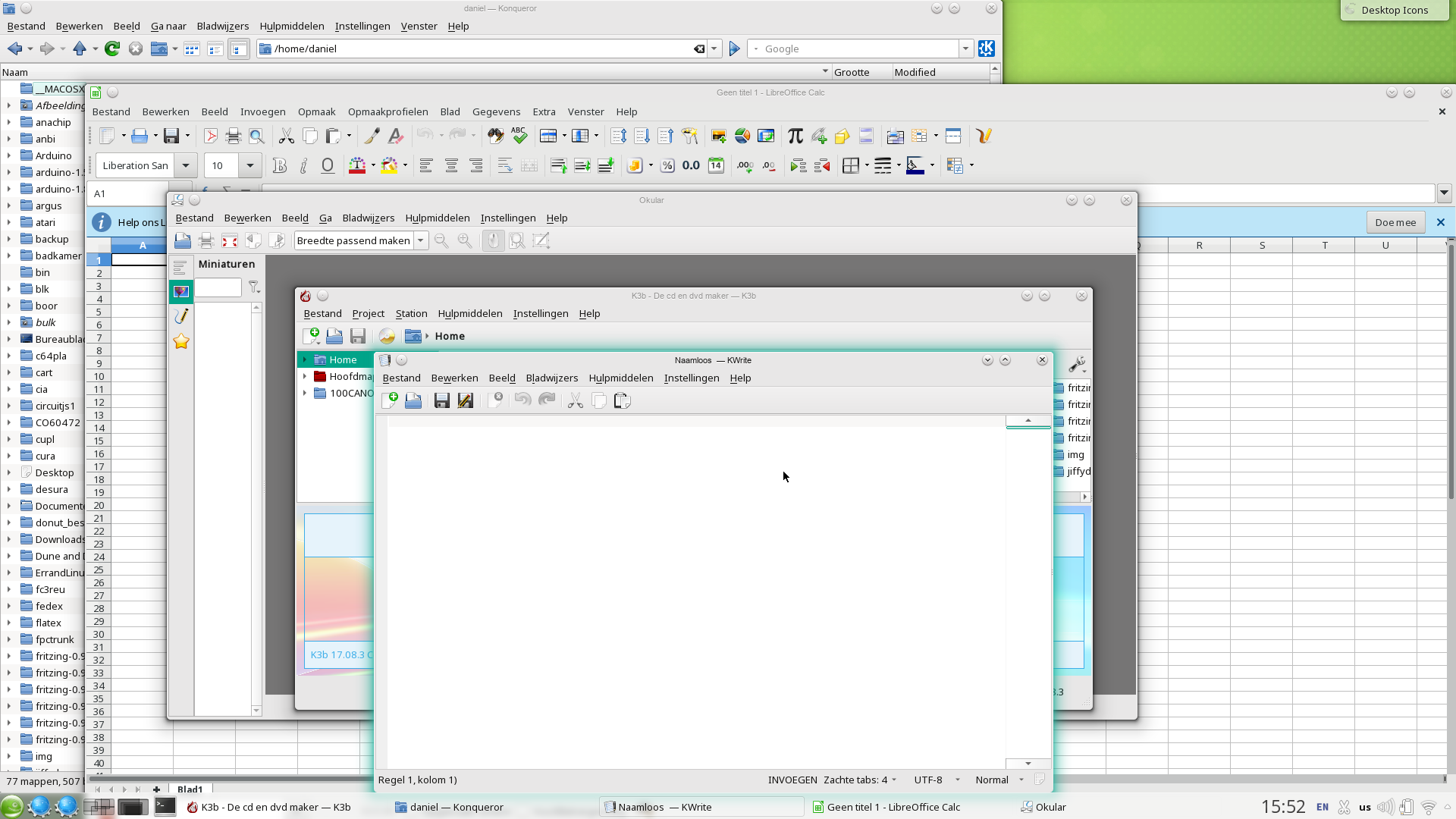Reload the page in Konqueror toolbar
The image size is (1456, 819).
(x=112, y=49)
